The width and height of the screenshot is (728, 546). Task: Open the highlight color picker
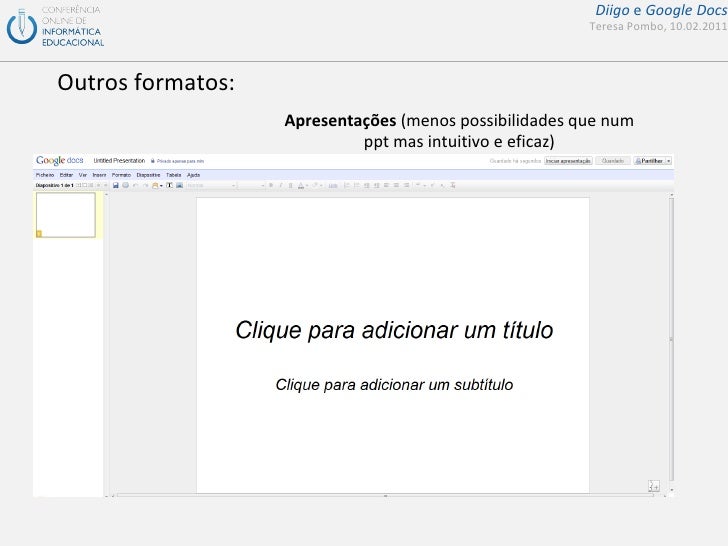click(316, 185)
